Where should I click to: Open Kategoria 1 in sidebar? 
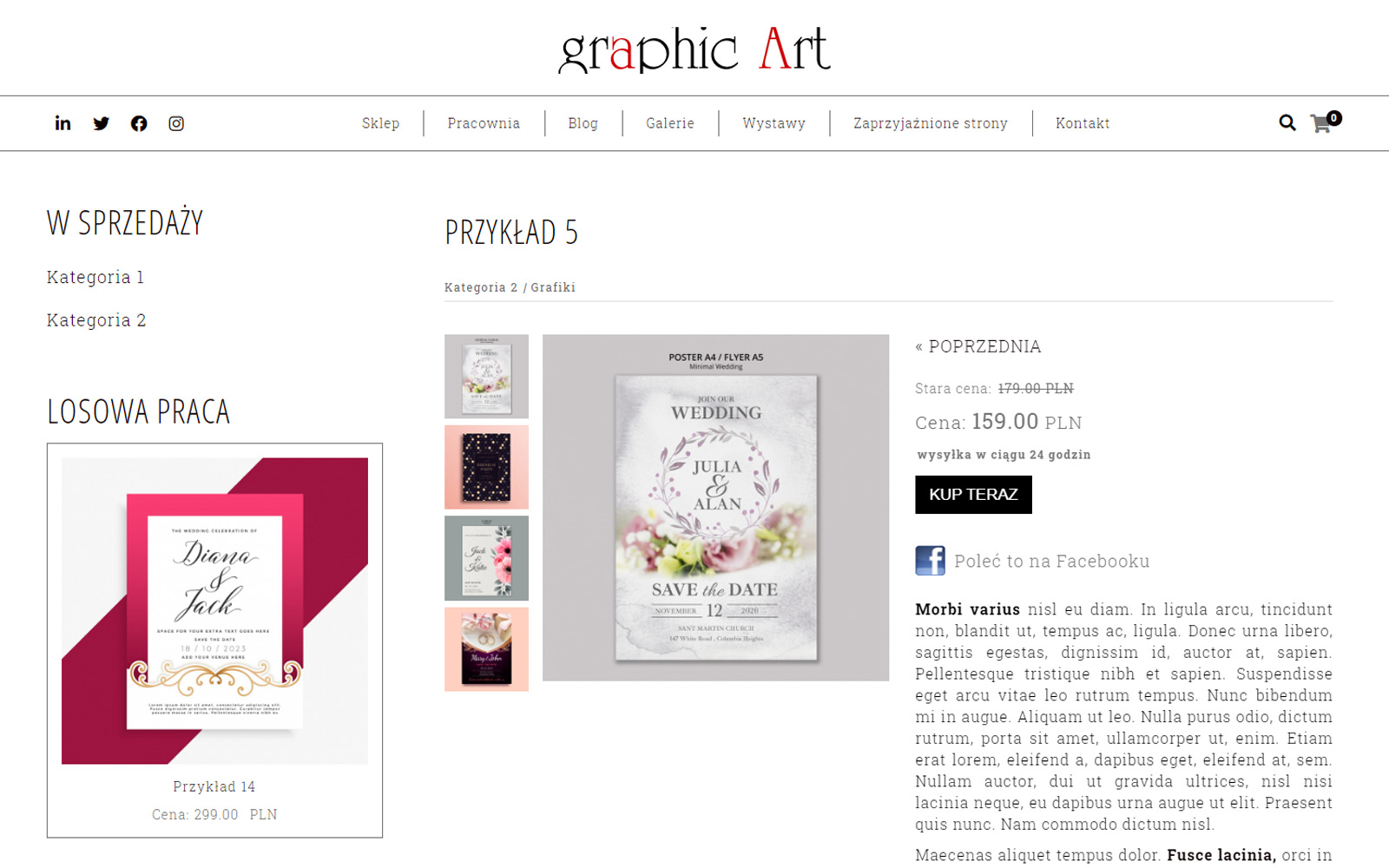(x=95, y=277)
